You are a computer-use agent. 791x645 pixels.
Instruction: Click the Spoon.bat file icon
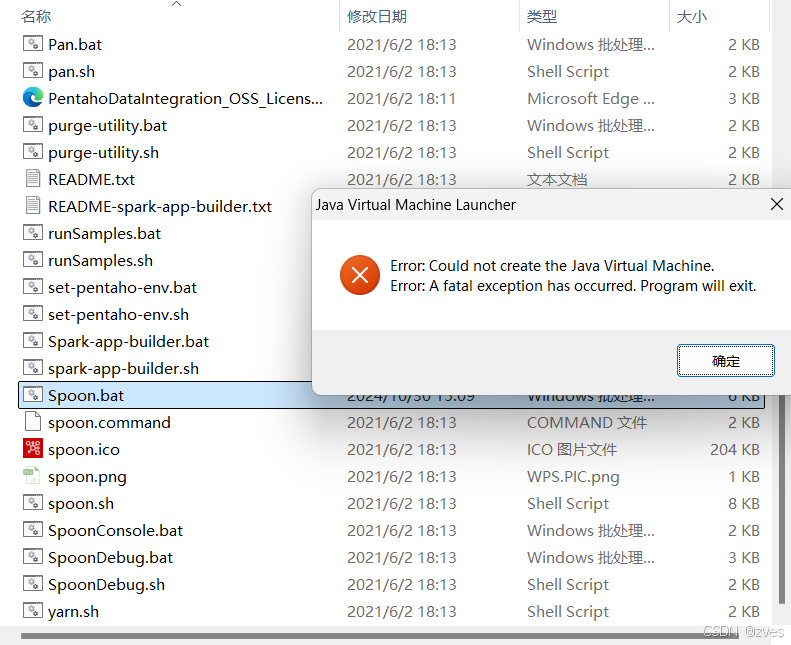(x=33, y=395)
